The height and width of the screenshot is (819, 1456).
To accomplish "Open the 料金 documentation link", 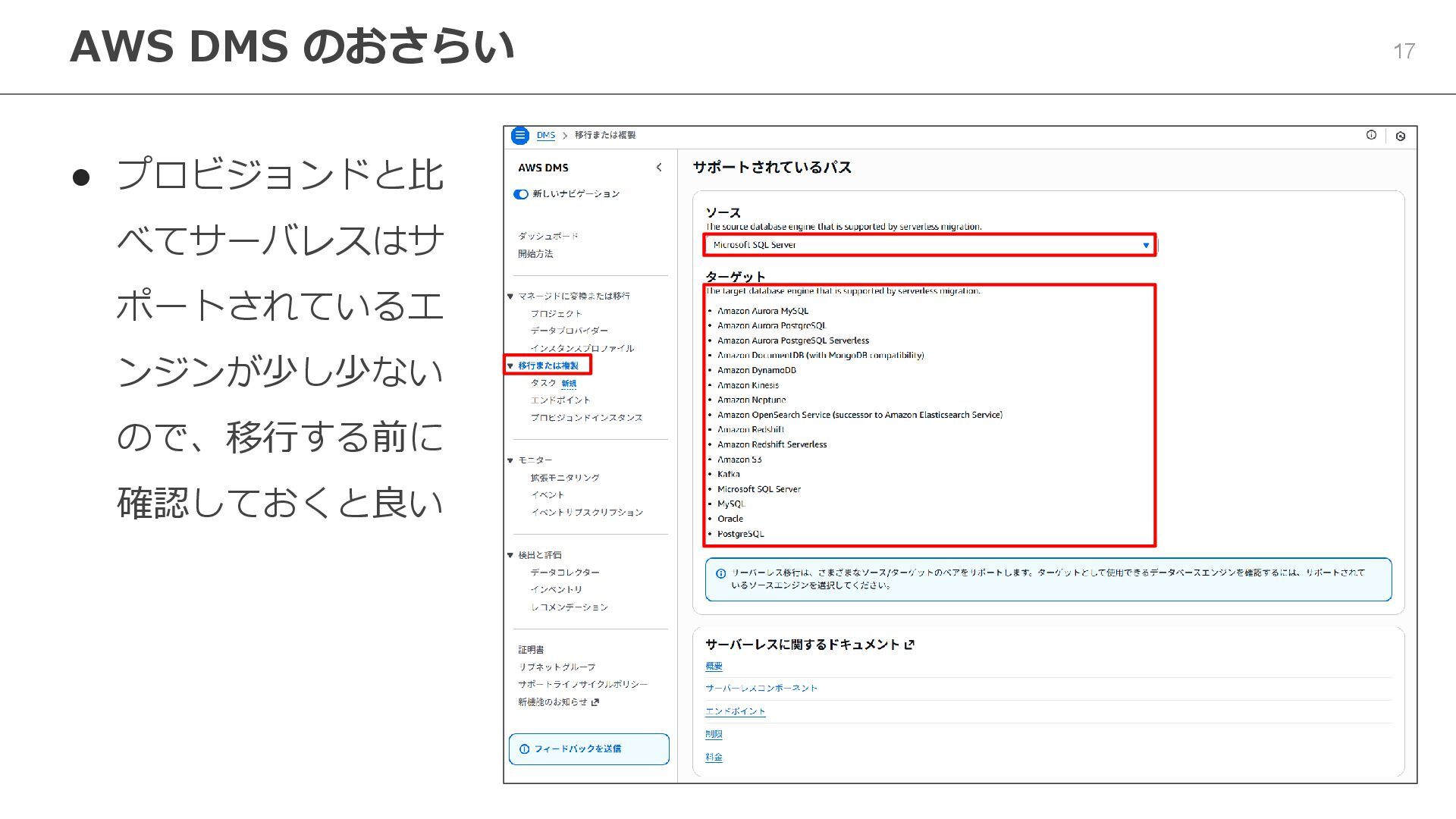I will (x=714, y=757).
